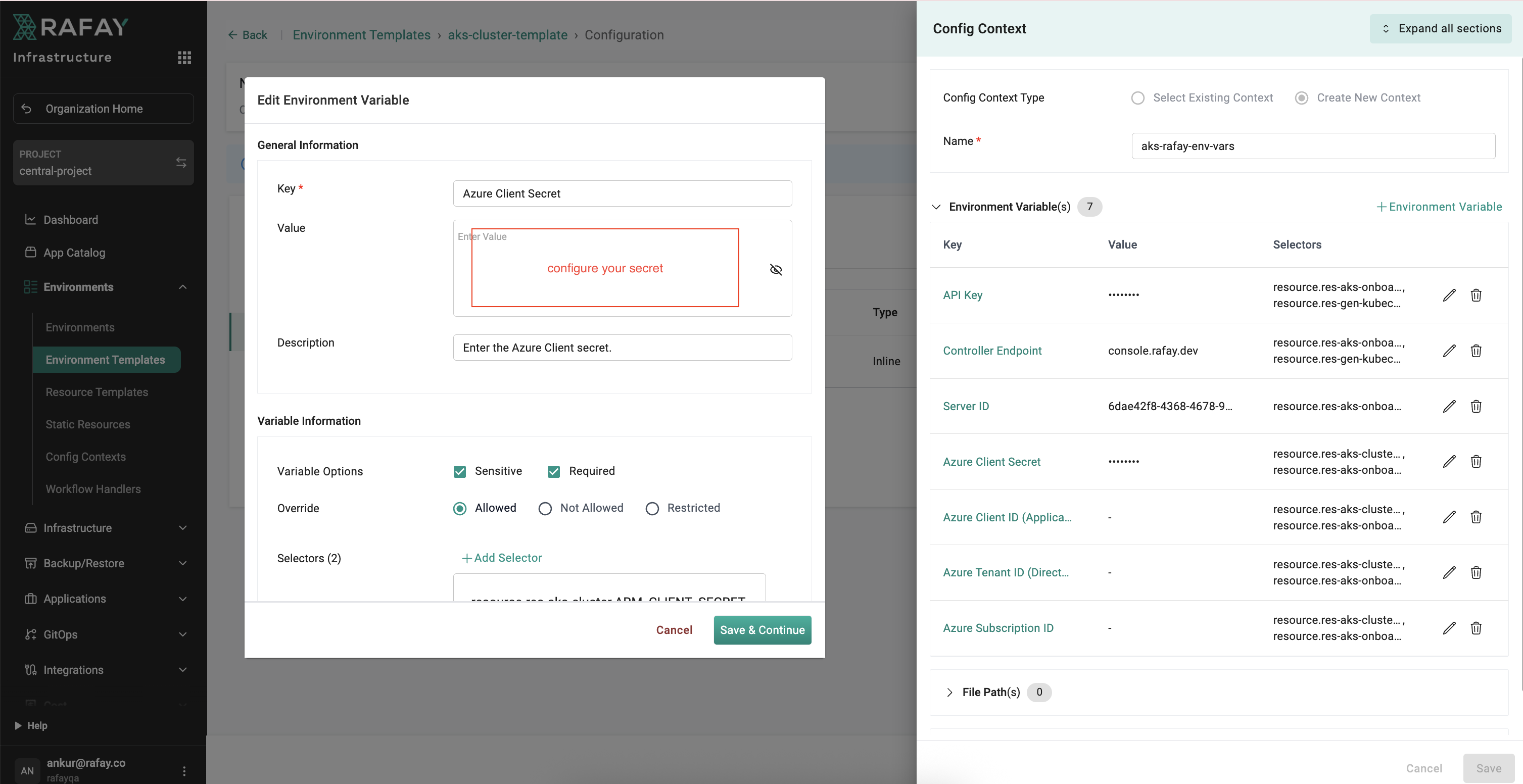Select the Restricted override option

pyautogui.click(x=651, y=509)
